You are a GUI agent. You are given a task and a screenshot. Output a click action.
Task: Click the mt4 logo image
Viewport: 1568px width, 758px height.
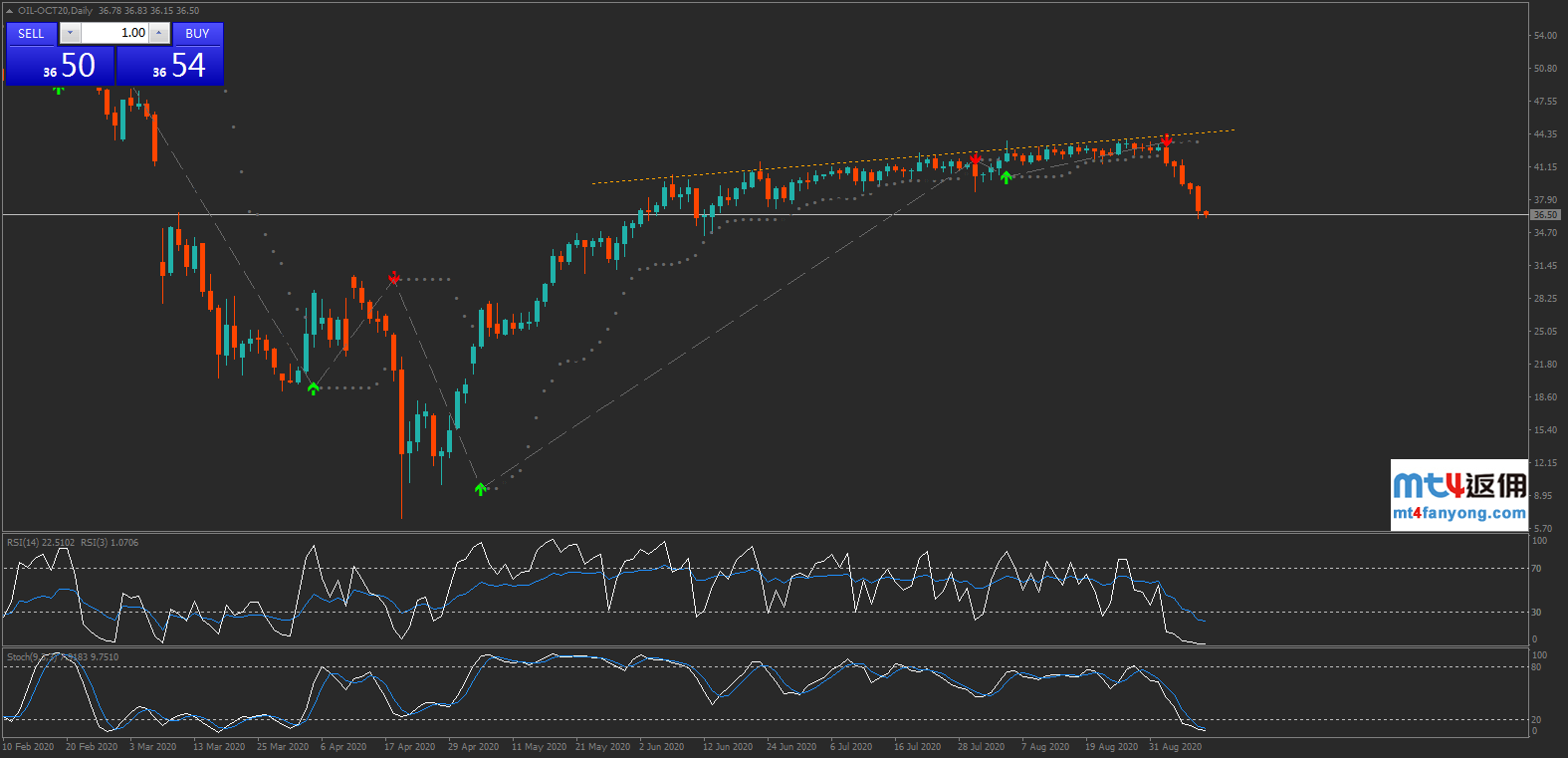(1458, 485)
